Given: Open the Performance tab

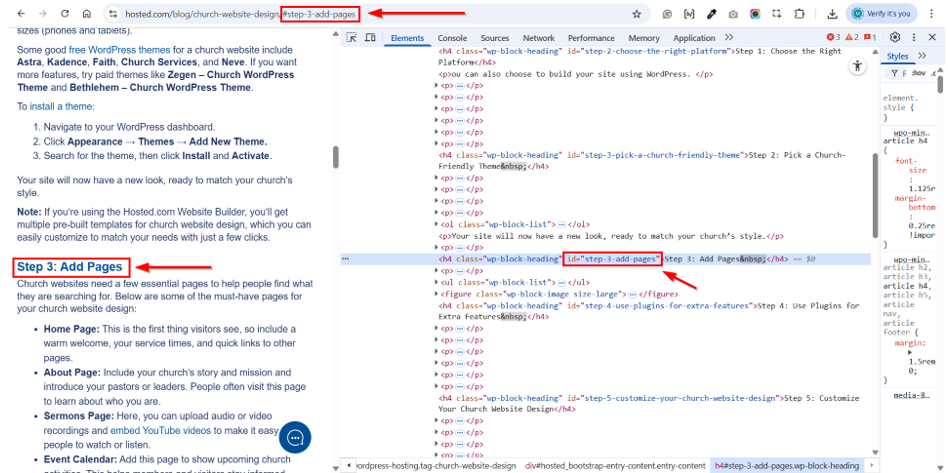Looking at the screenshot, I should pos(591,38).
